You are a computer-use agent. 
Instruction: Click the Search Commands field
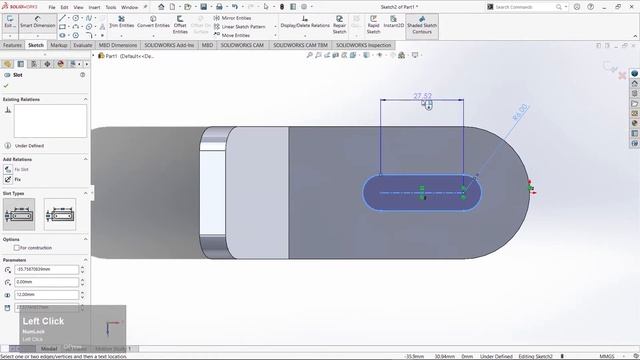[524, 7]
